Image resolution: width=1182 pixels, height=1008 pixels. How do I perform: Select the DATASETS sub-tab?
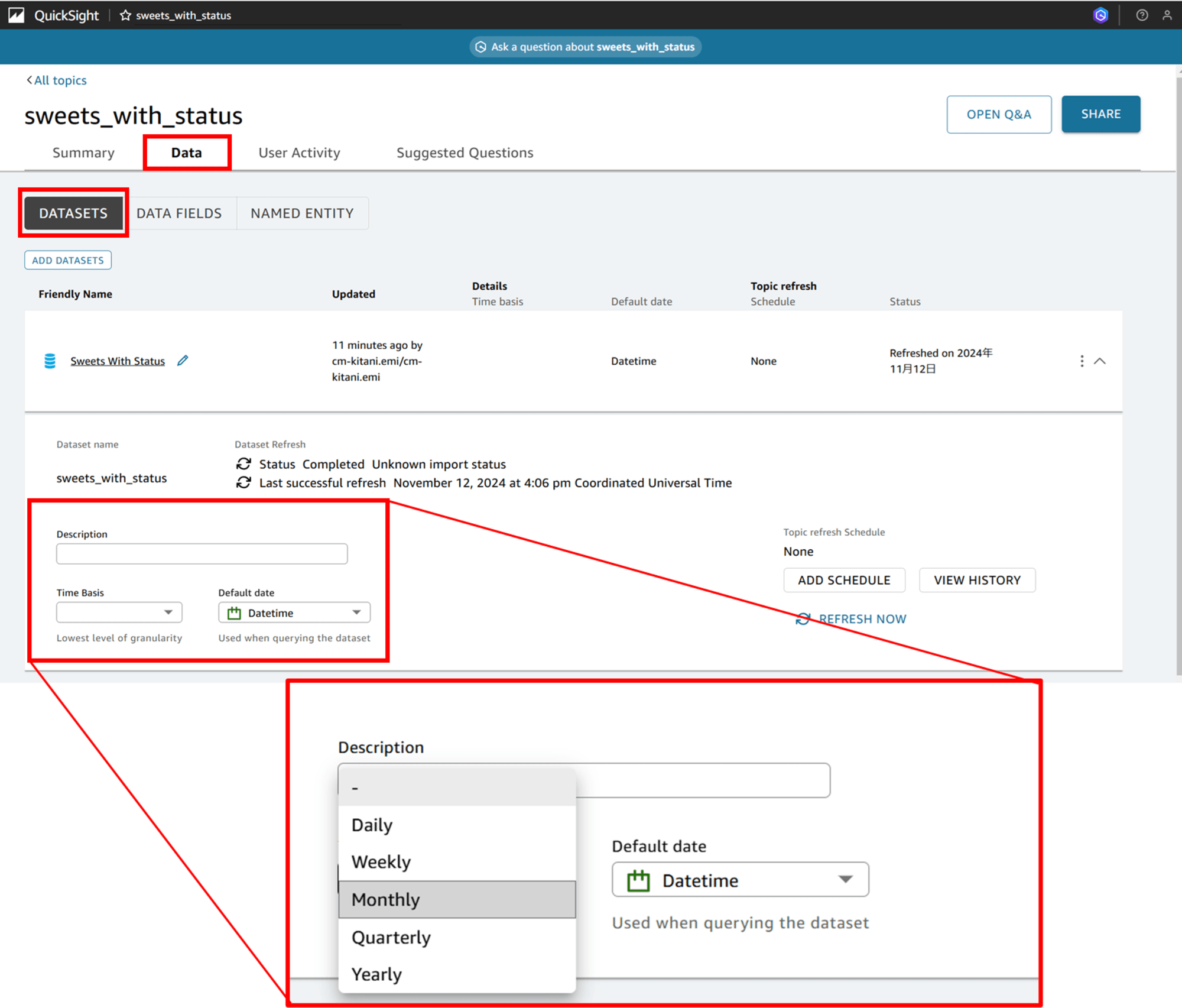click(x=73, y=213)
